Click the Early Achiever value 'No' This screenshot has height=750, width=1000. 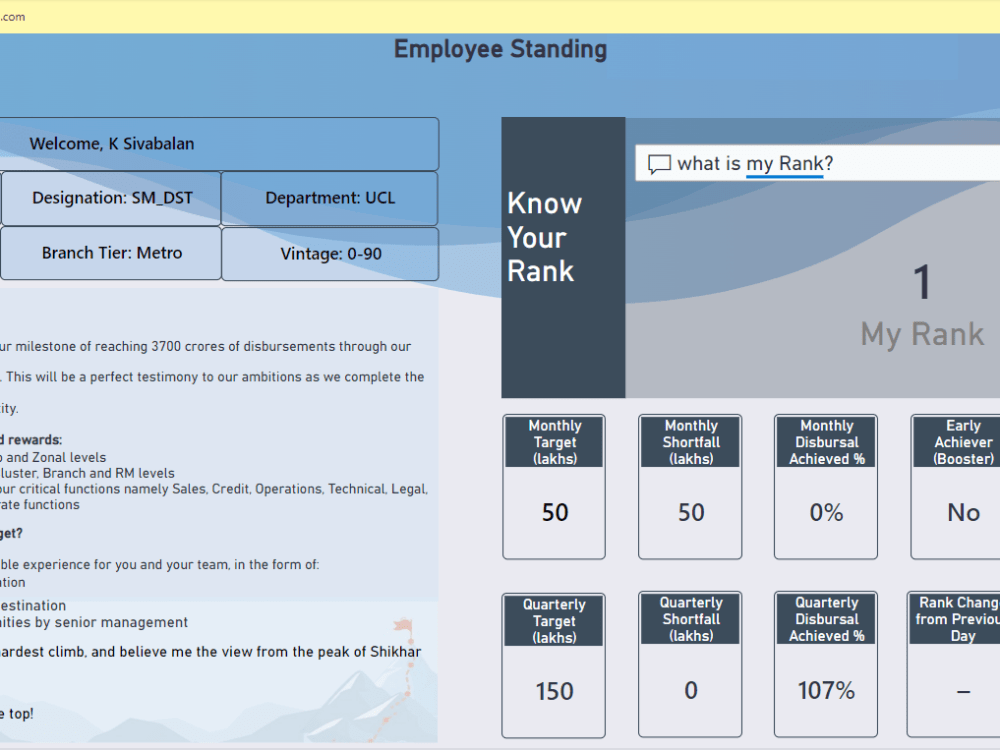point(963,512)
